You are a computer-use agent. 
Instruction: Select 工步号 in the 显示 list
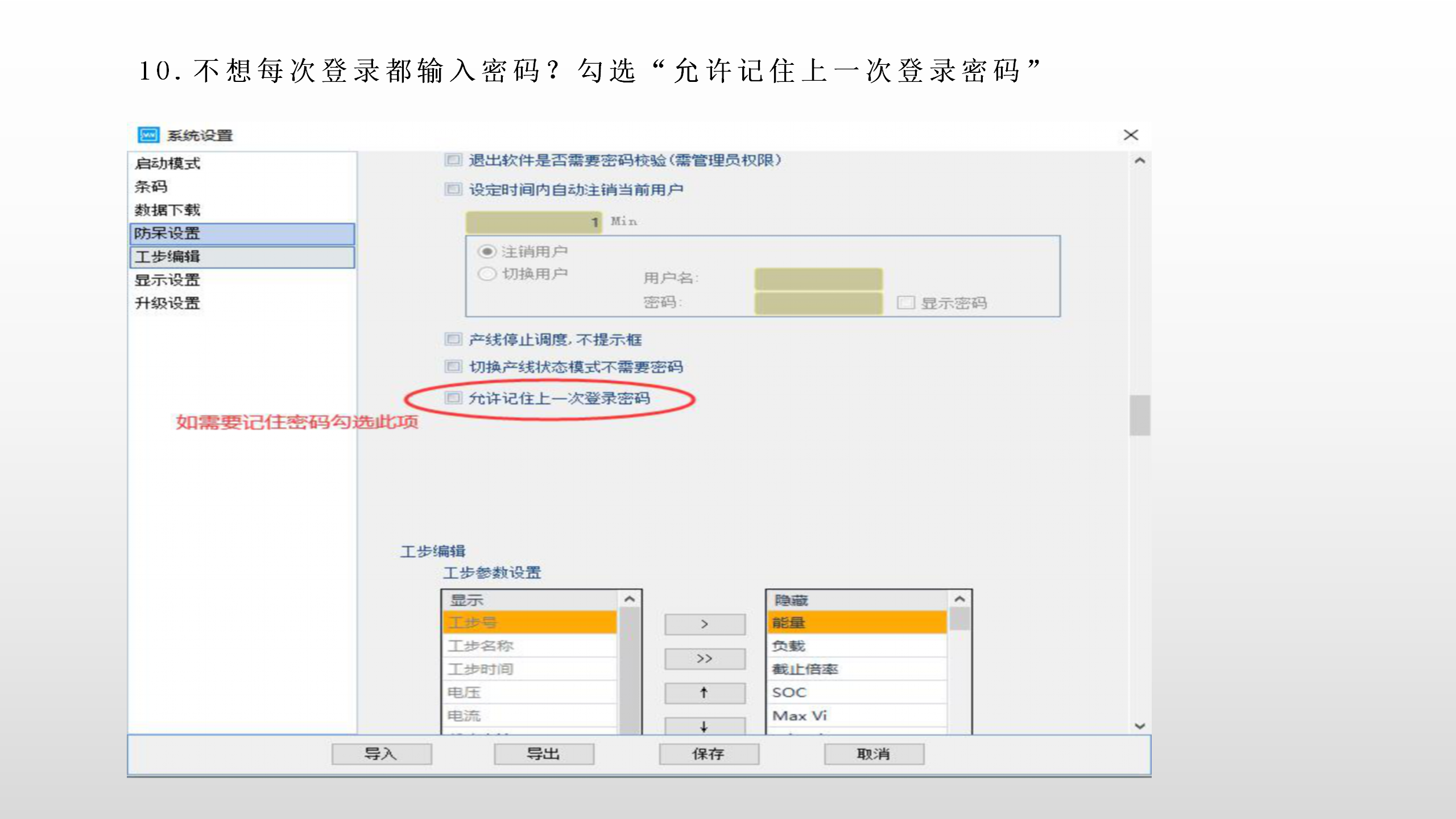[x=530, y=622]
